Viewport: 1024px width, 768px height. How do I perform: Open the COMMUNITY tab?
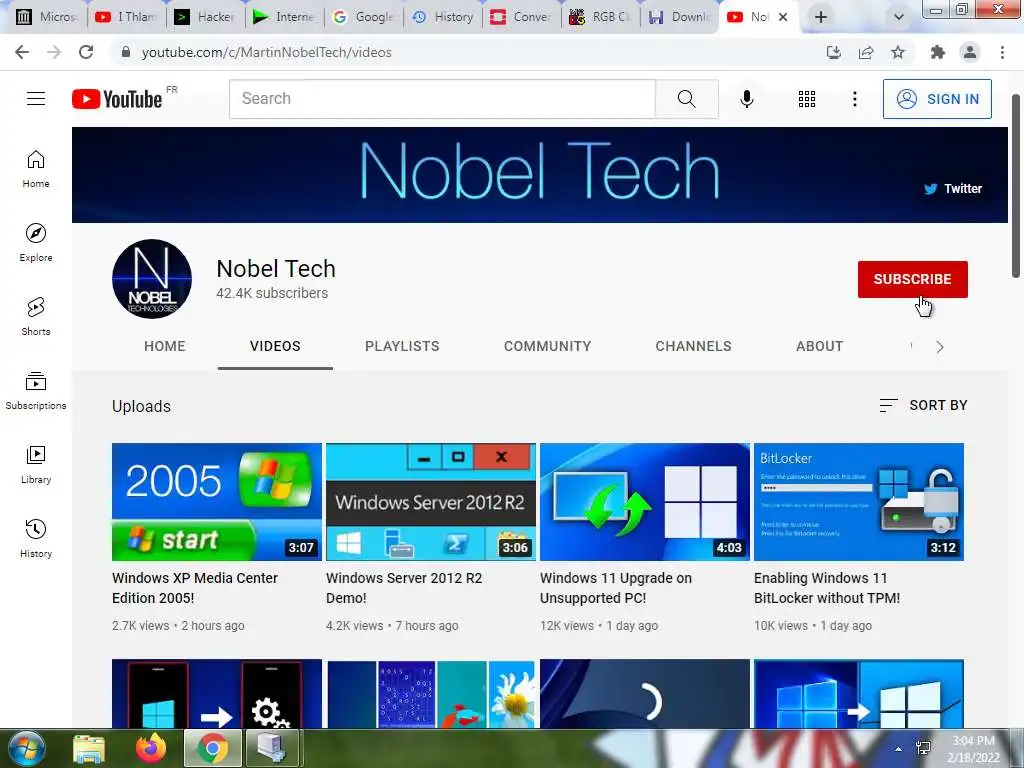[x=547, y=346]
